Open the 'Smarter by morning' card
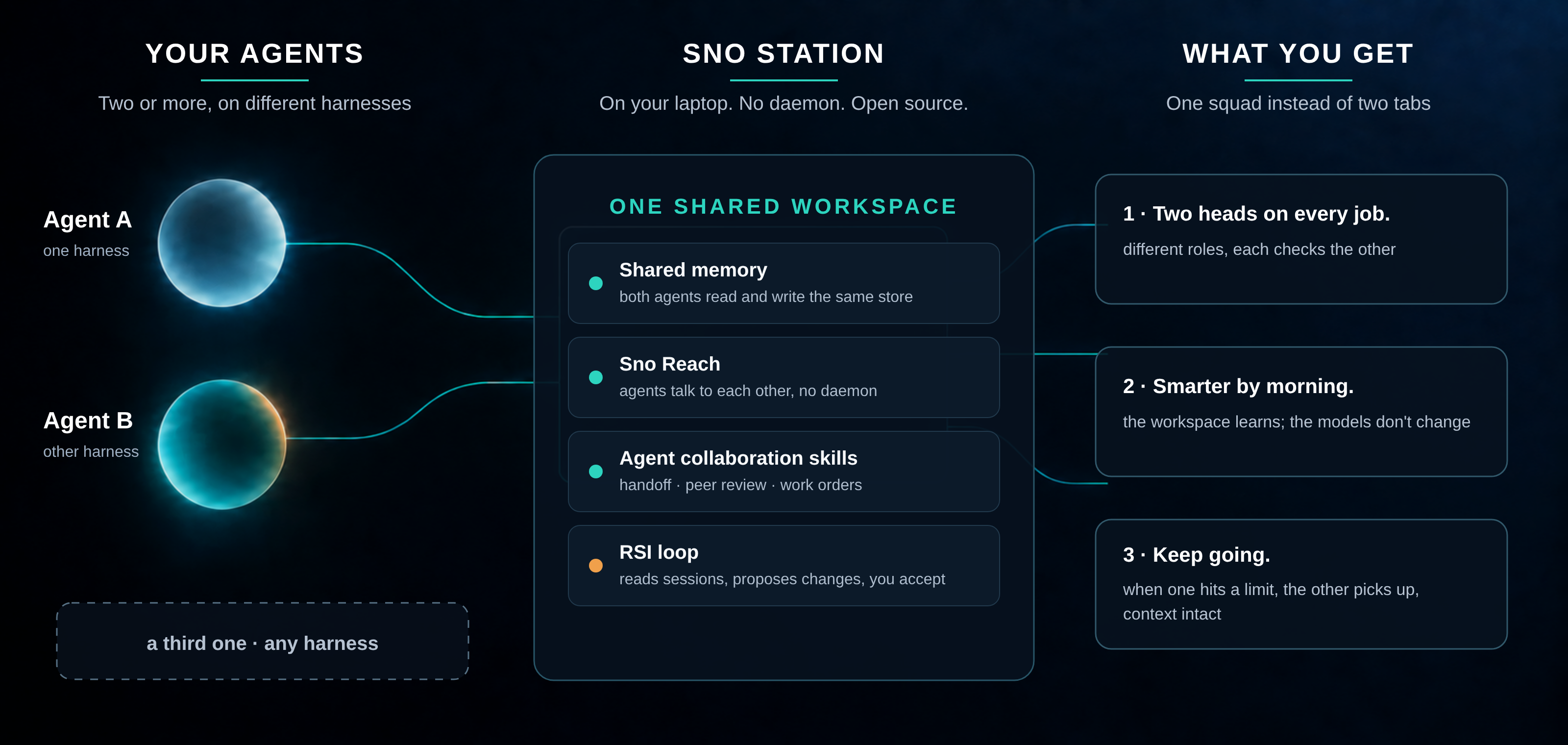The width and height of the screenshot is (1568, 745). (x=1301, y=411)
